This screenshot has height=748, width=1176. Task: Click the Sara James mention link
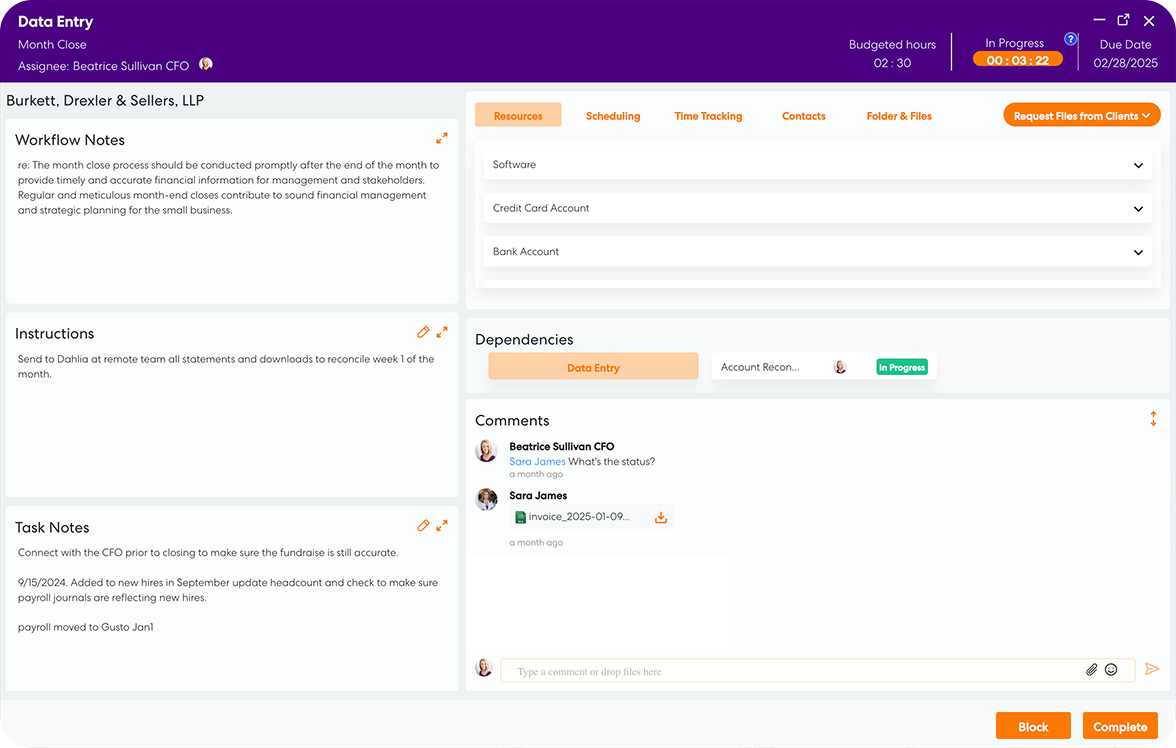pos(537,461)
